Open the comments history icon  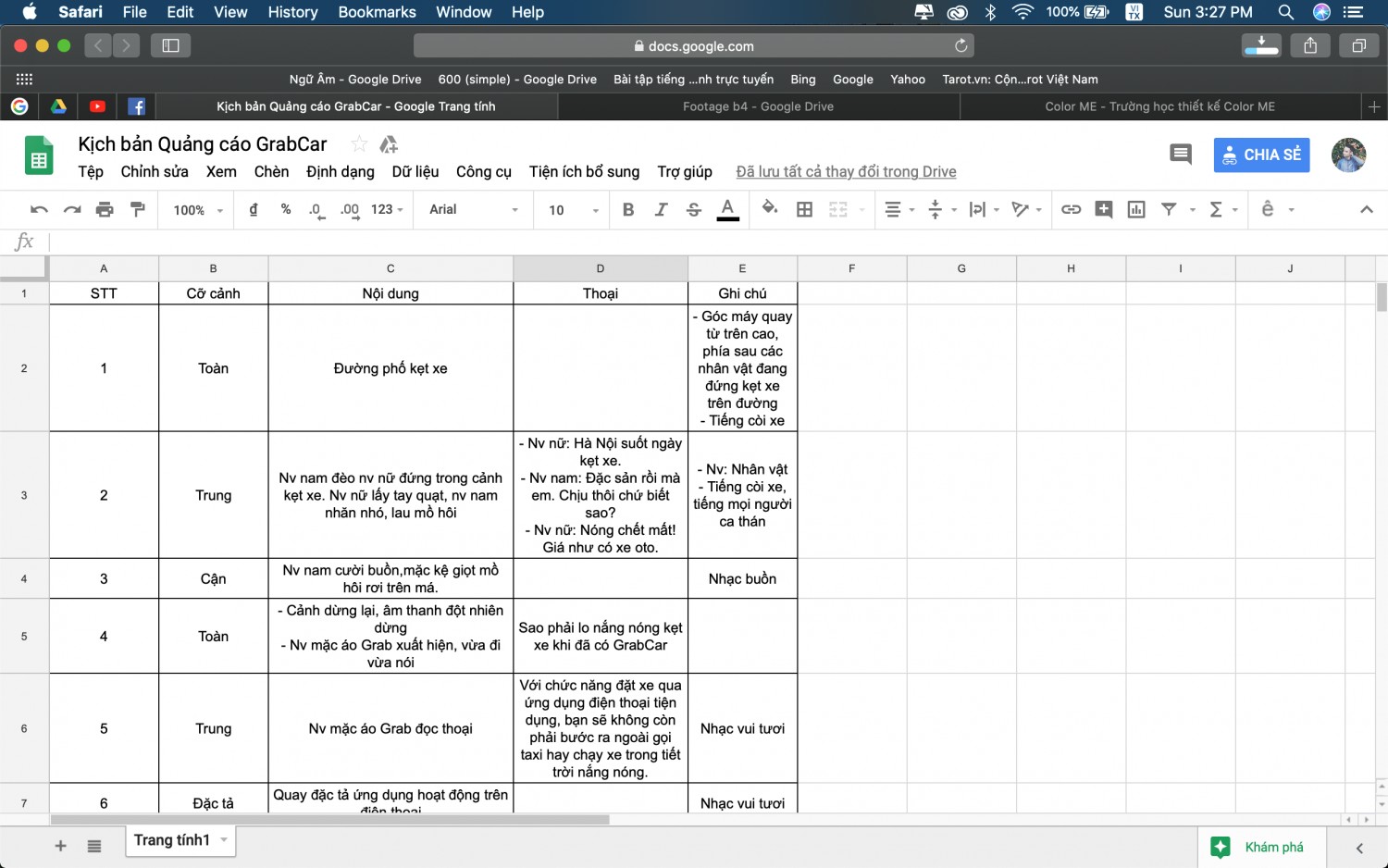click(x=1181, y=155)
